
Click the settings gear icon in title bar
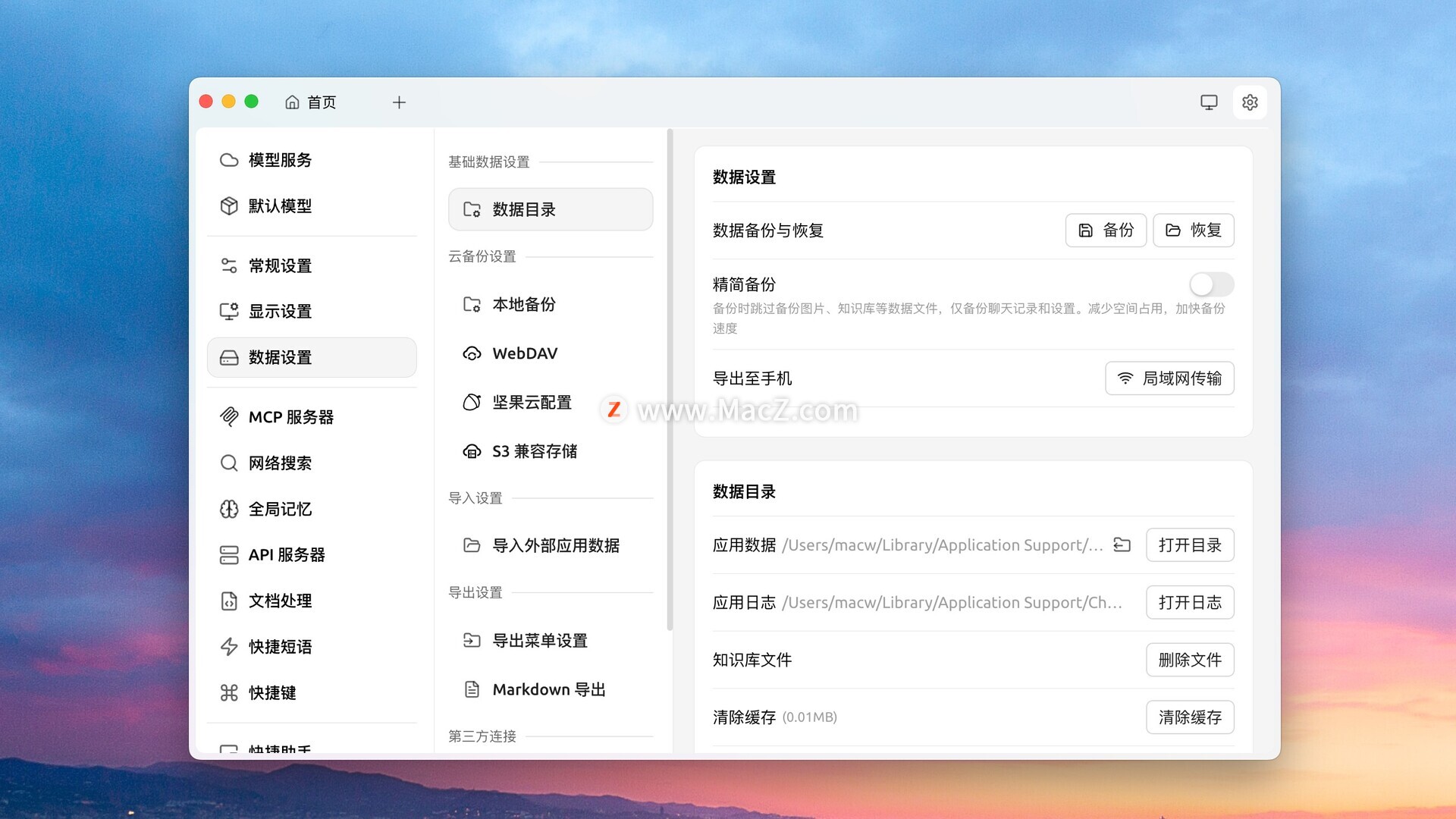[1250, 102]
